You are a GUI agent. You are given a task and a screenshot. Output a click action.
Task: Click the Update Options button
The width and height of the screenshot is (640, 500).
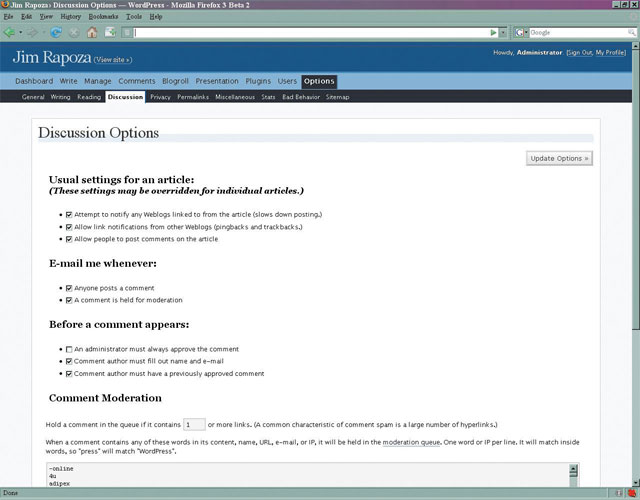tap(559, 158)
